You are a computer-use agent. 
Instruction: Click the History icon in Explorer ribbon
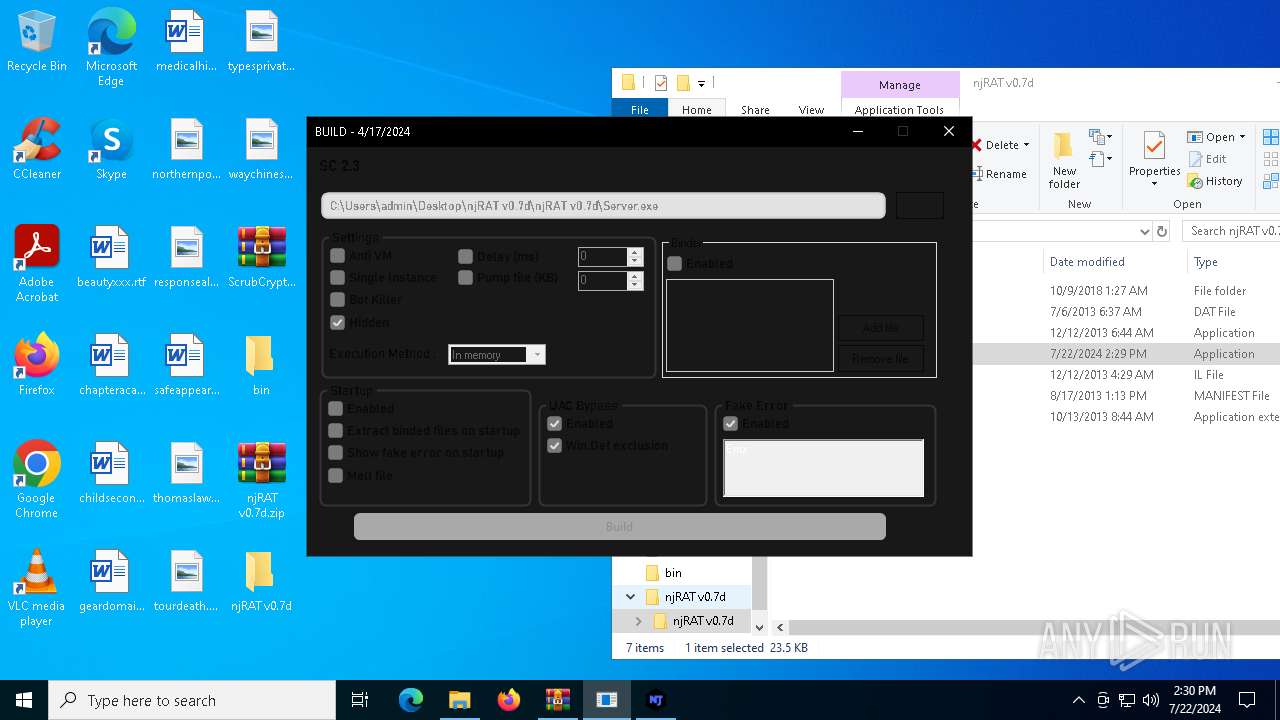coord(1215,181)
